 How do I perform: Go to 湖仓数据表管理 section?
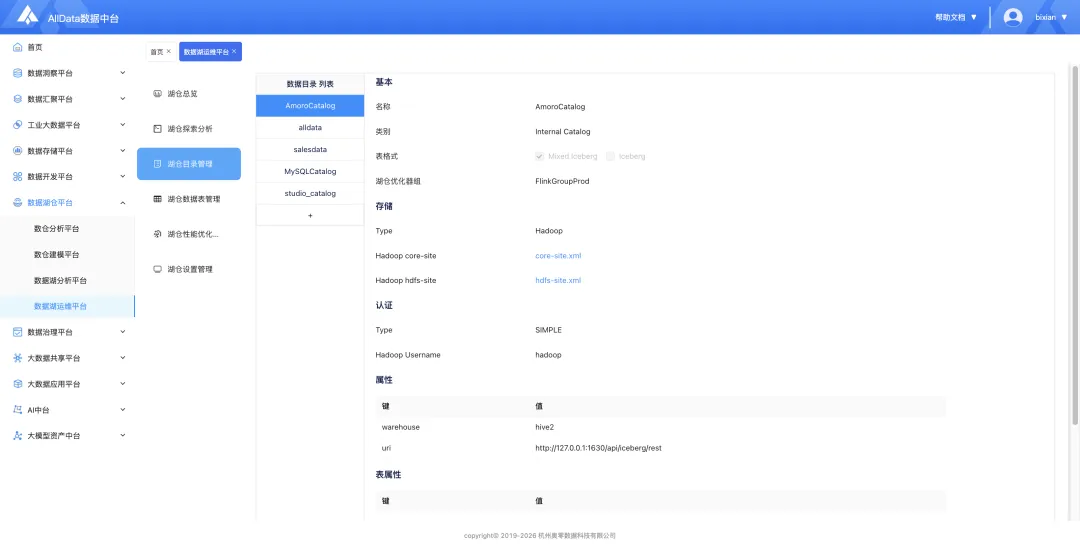[x=189, y=199]
